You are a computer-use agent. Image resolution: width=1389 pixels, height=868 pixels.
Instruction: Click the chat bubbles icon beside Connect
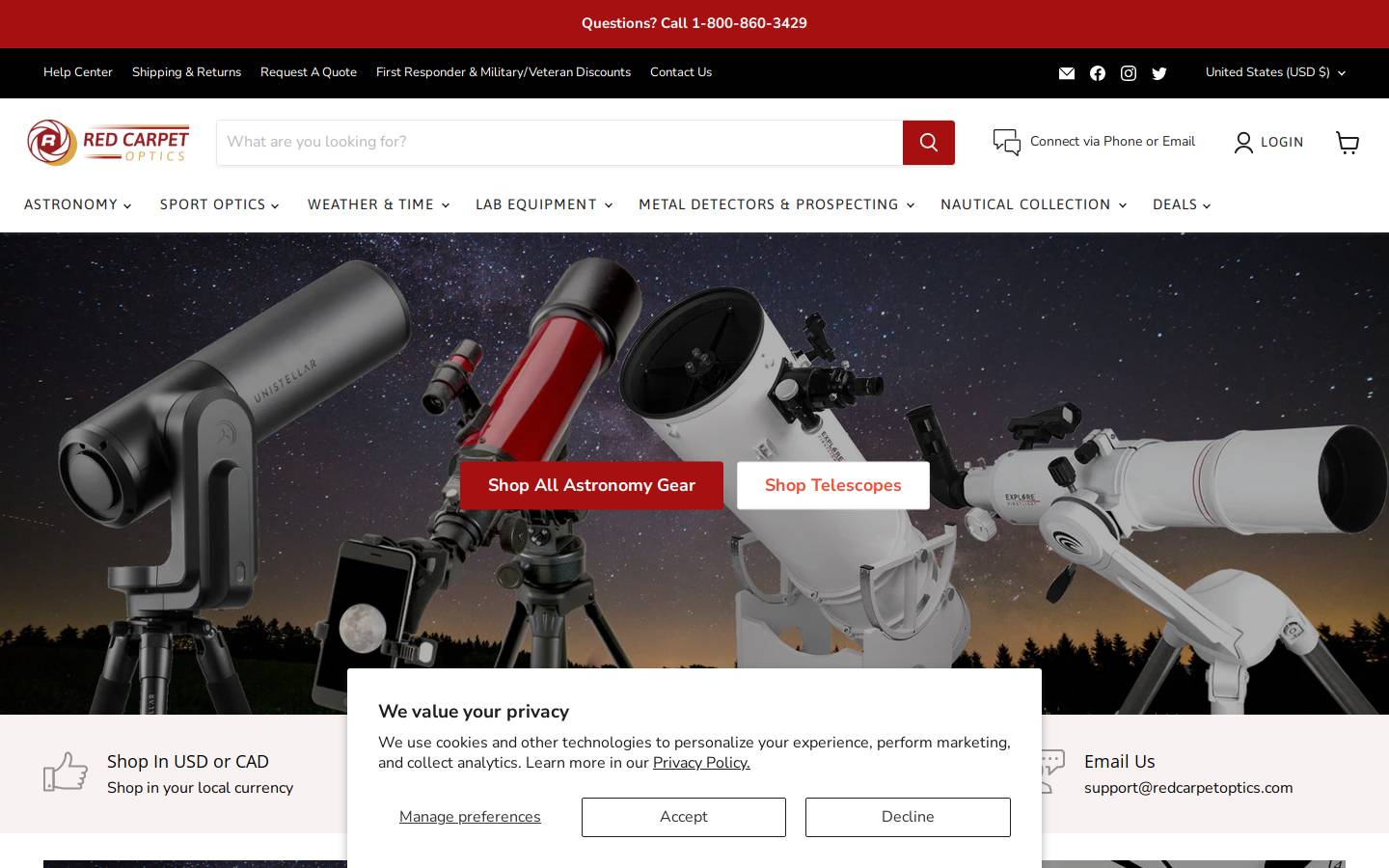click(1007, 143)
